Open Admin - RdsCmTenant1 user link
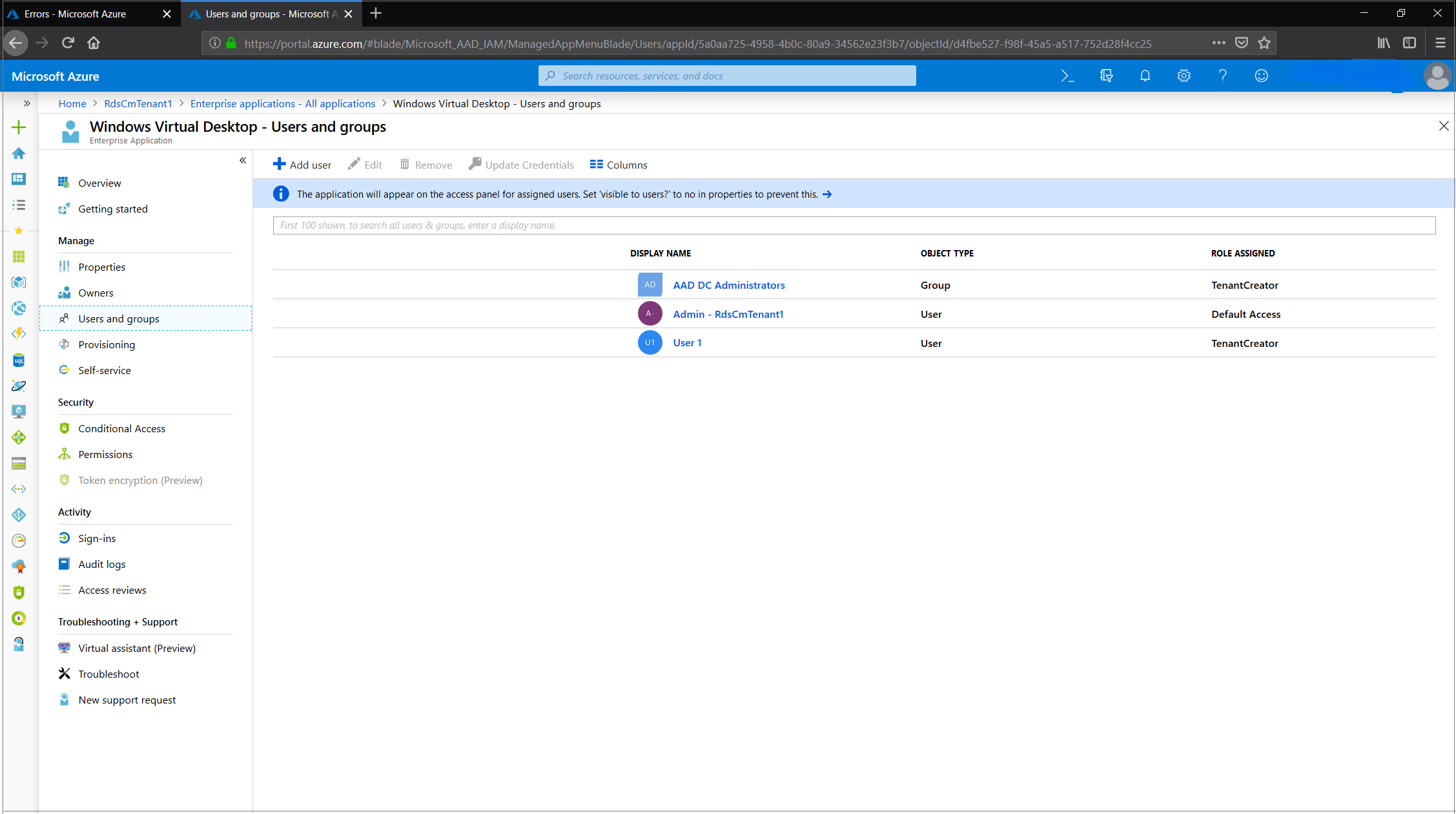Screen dimensions: 1456x814 [728, 314]
